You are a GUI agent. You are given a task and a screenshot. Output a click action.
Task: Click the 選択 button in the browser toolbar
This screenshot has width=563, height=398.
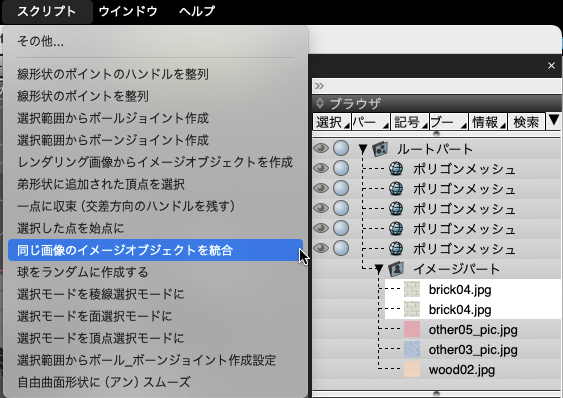[332, 122]
